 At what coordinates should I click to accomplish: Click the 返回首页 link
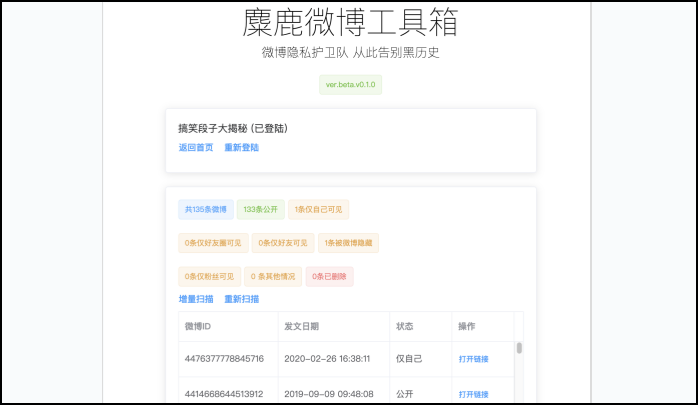click(x=196, y=147)
